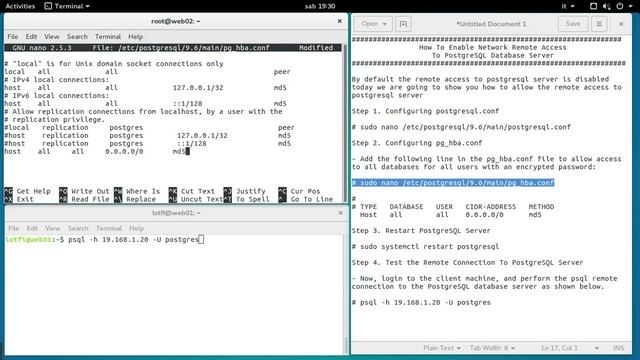The height and width of the screenshot is (360, 640).
Task: Close the Untitled Document 1 editor window
Action: (621, 24)
